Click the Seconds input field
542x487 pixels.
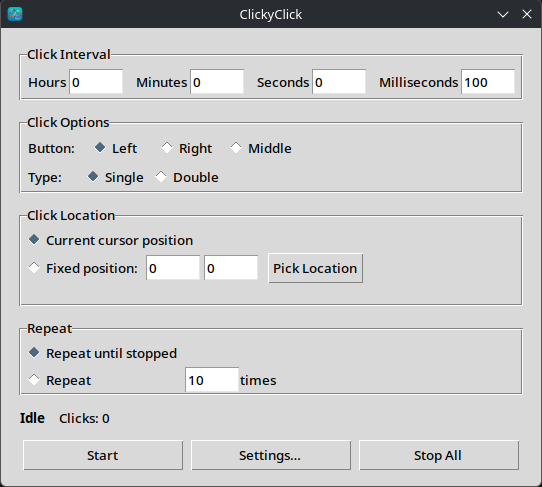coord(339,82)
